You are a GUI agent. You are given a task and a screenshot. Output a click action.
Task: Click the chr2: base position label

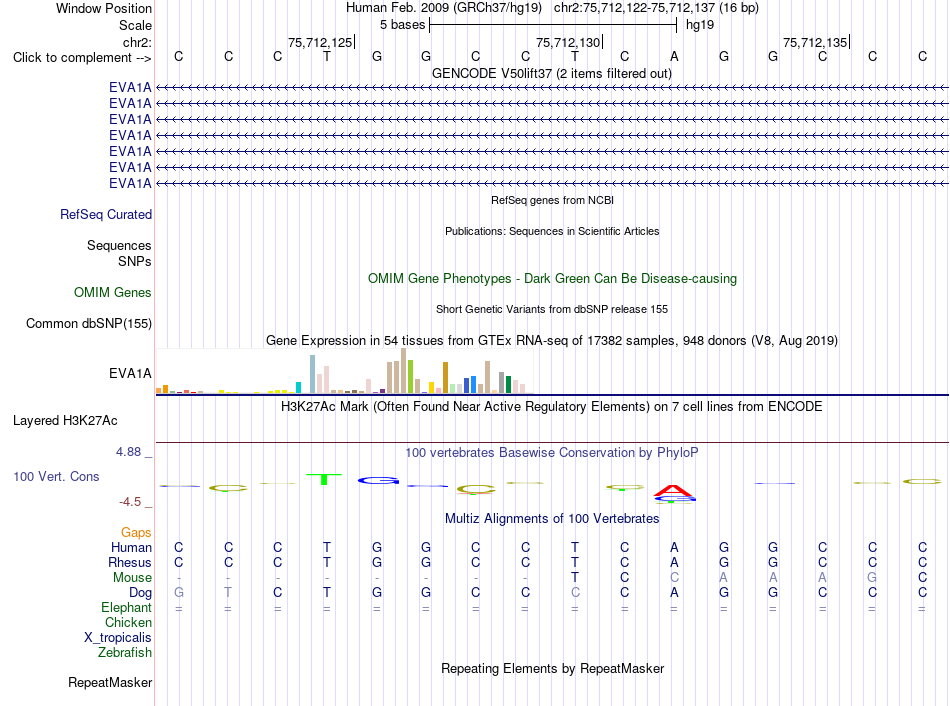[137, 42]
